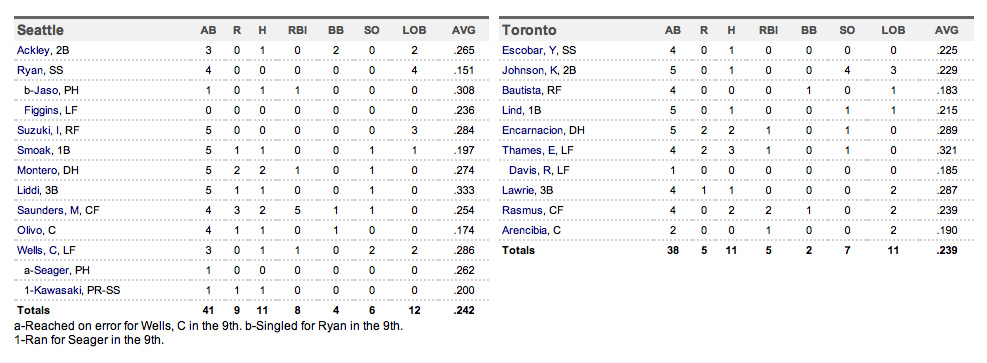
Task: Open Olivo catcher link
Action: point(30,230)
